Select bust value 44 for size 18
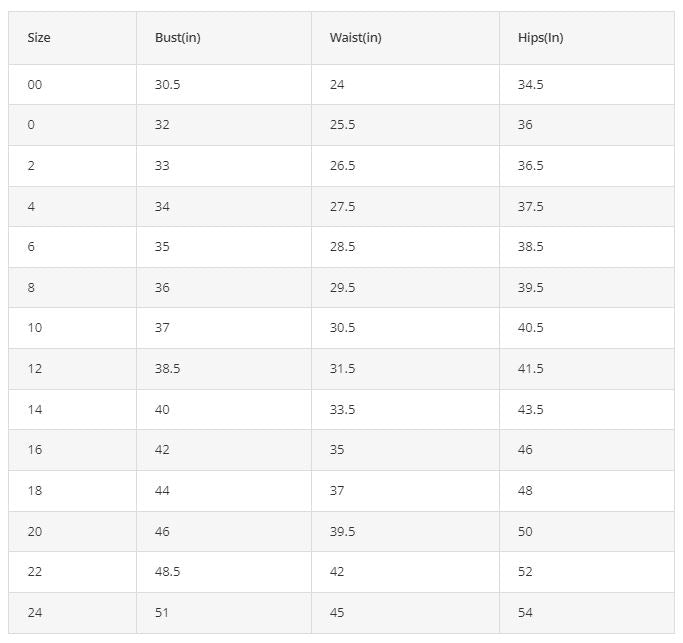Screen dimensions: 683x643 tap(162, 491)
